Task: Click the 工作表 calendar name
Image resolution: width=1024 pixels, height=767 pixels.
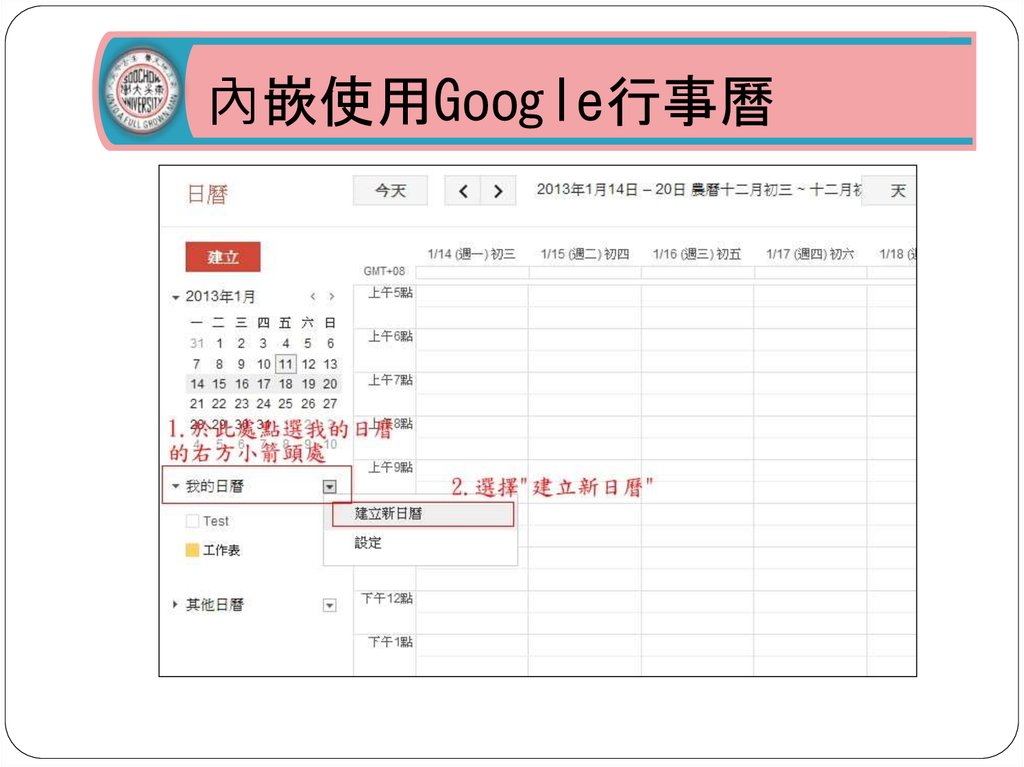Action: tap(221, 550)
